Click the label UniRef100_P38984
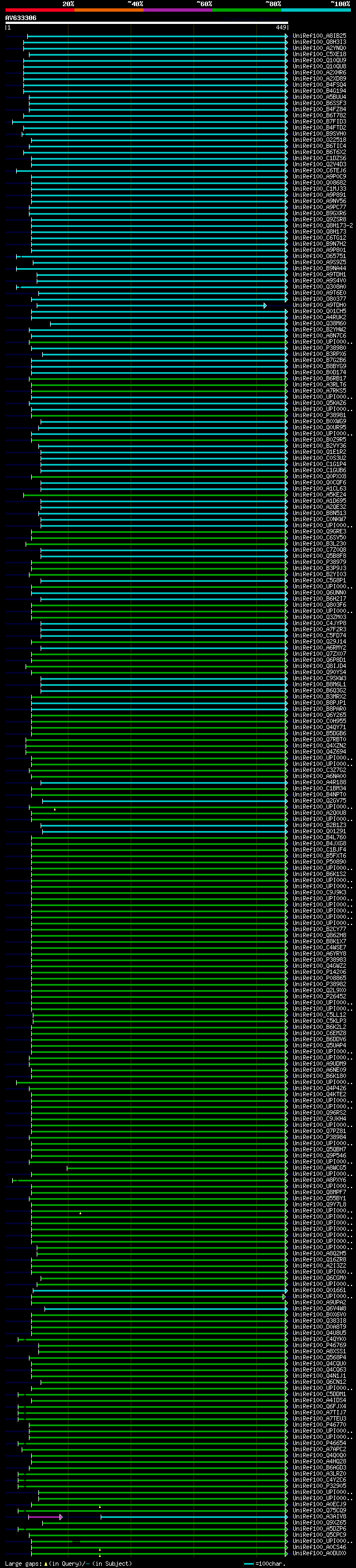The height and width of the screenshot is (1568, 356). pyautogui.click(x=319, y=1137)
